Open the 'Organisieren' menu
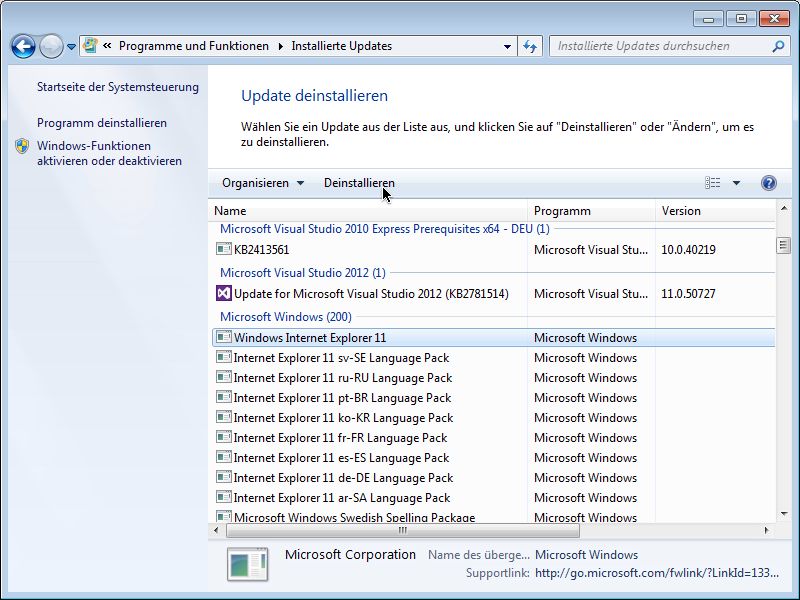The width and height of the screenshot is (800, 600). [263, 183]
